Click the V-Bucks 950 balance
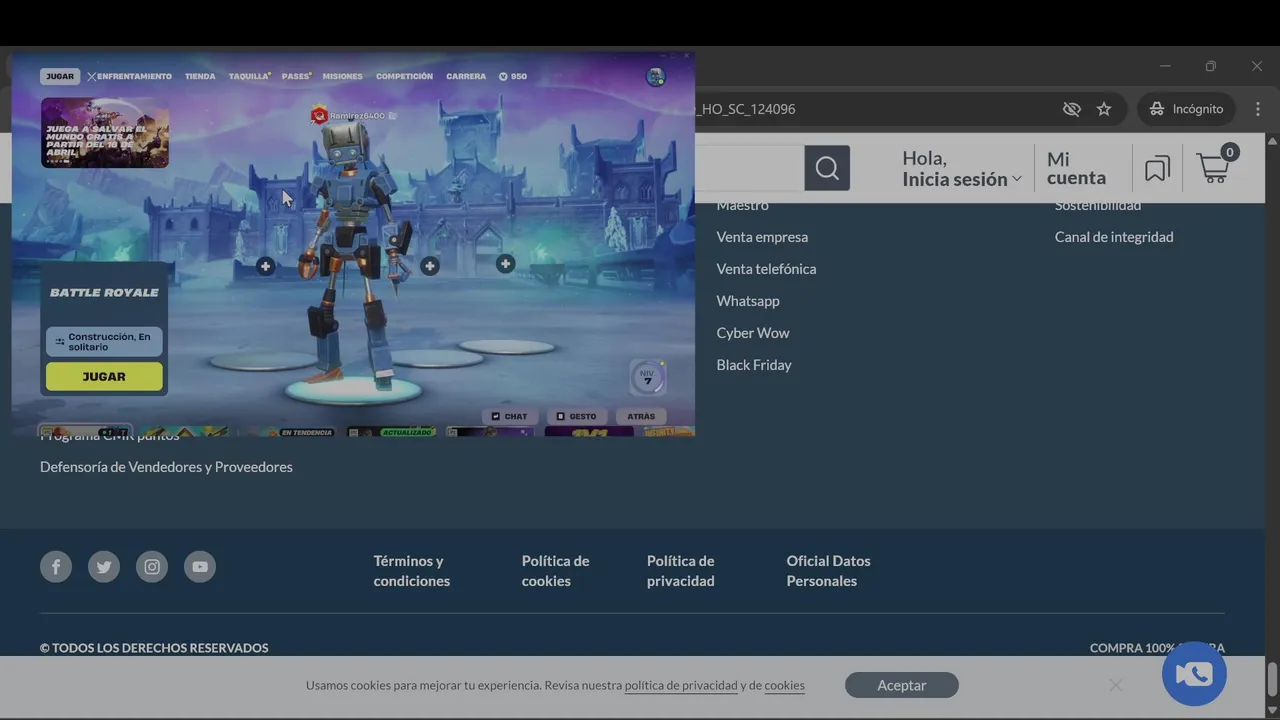Screen dimensions: 1280x720 (x=513, y=76)
